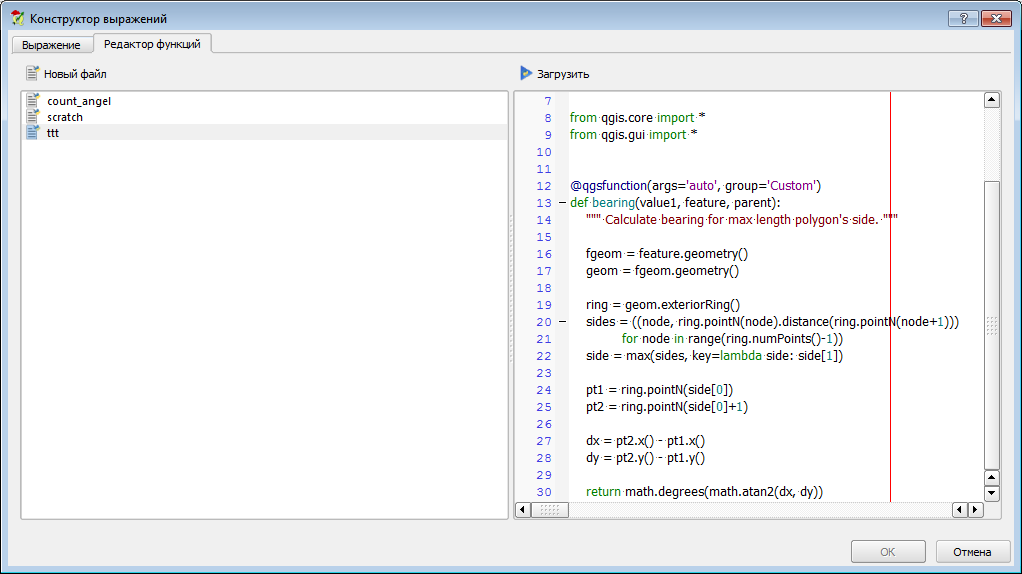The height and width of the screenshot is (574, 1022).
Task: Collapse the def bearing code fold
Action: (x=561, y=203)
